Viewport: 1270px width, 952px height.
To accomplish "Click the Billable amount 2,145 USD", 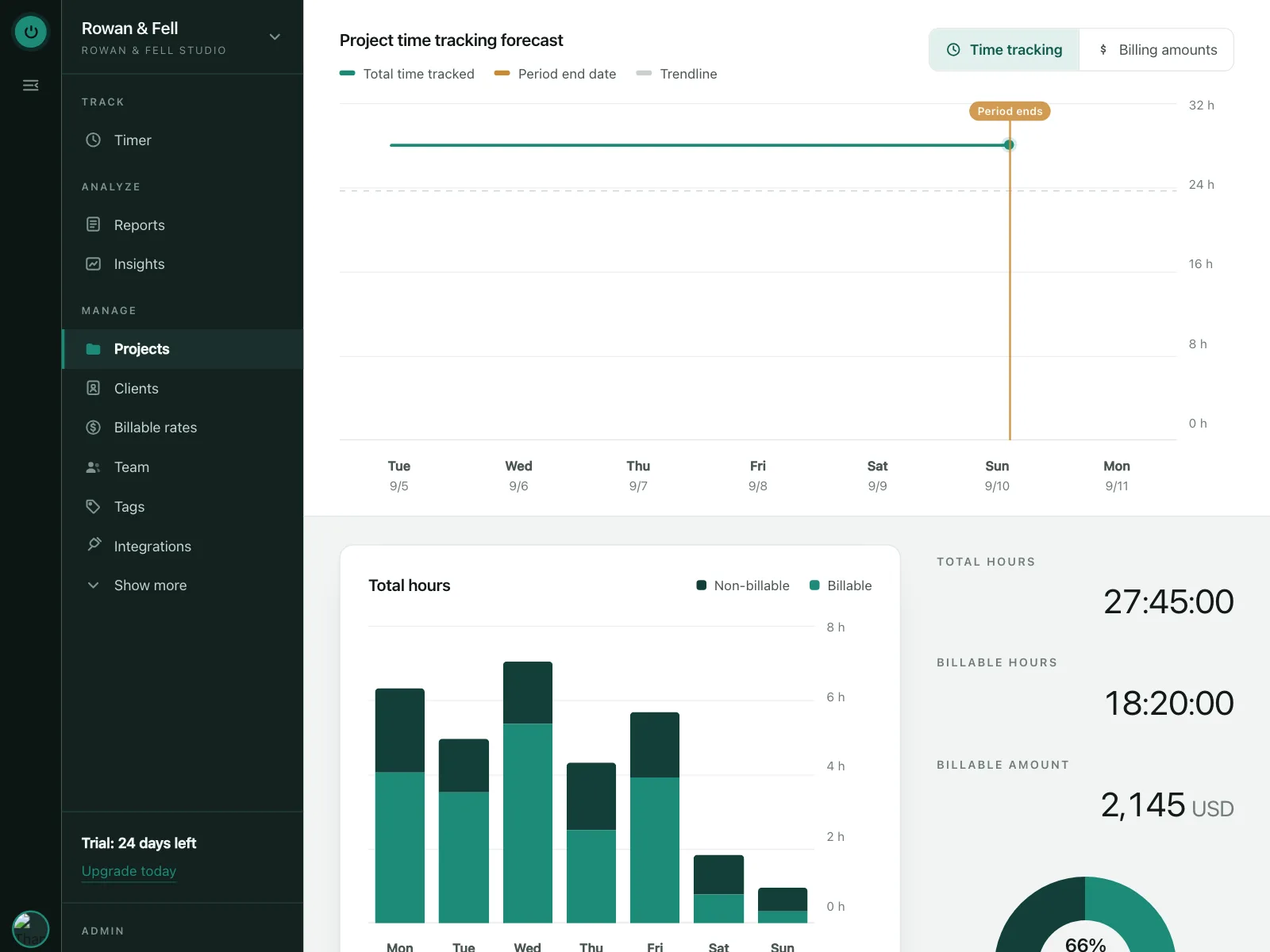I will click(1167, 805).
